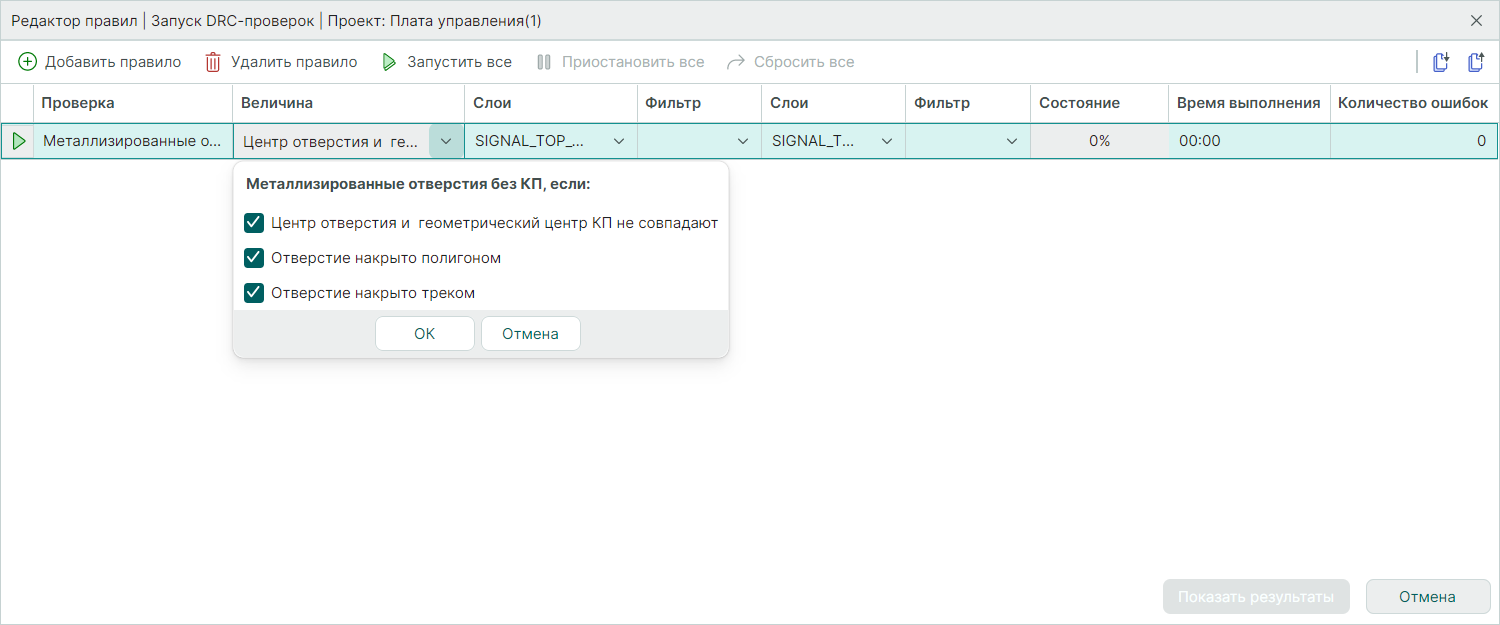This screenshot has height=625, width=1500.
Task: Open the second Слои dropdown
Action: click(x=886, y=141)
